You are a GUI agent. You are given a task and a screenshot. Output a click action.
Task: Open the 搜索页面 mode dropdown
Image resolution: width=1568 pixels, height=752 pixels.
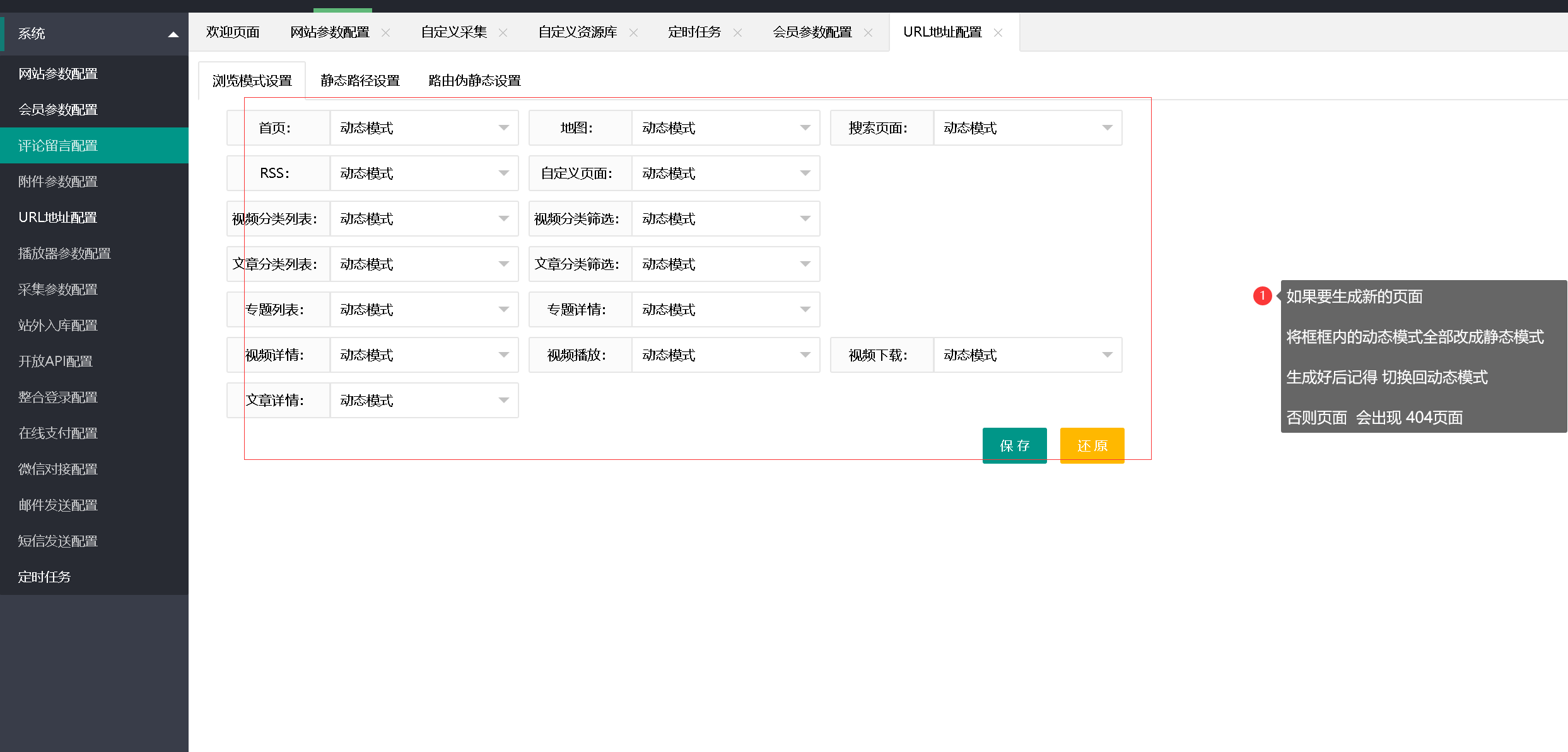(1027, 128)
